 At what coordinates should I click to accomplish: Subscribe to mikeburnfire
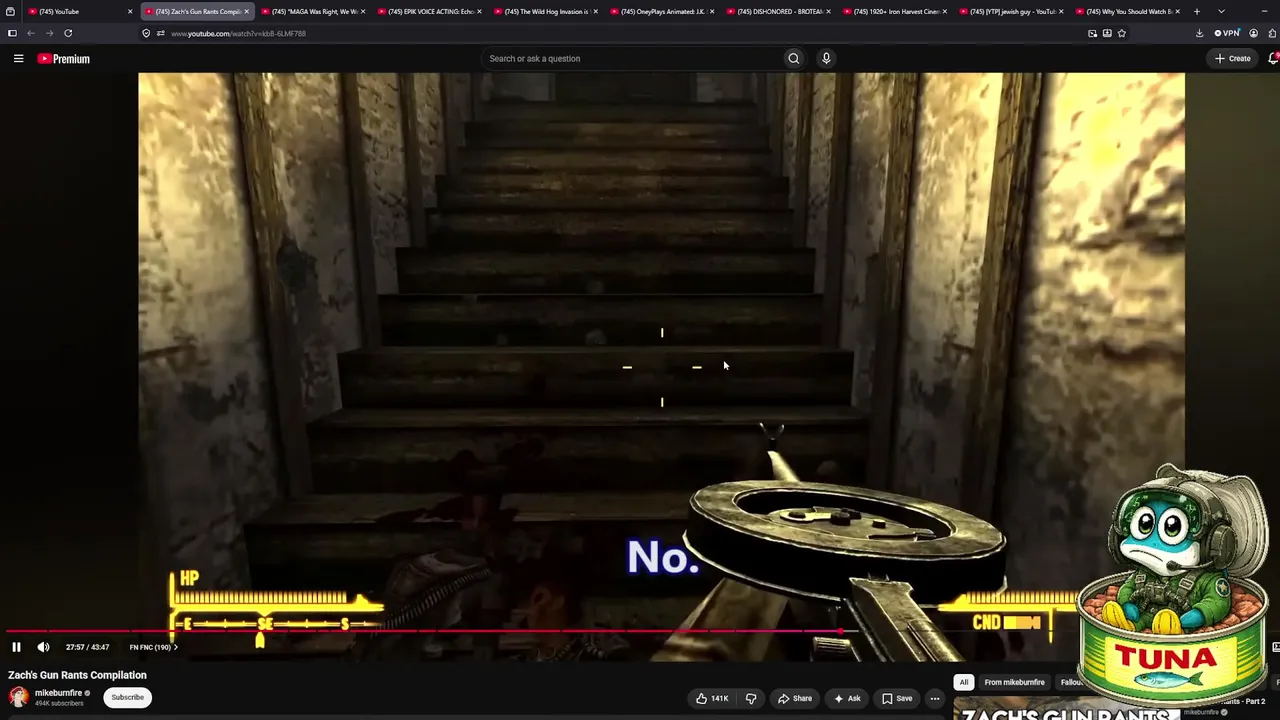127,697
